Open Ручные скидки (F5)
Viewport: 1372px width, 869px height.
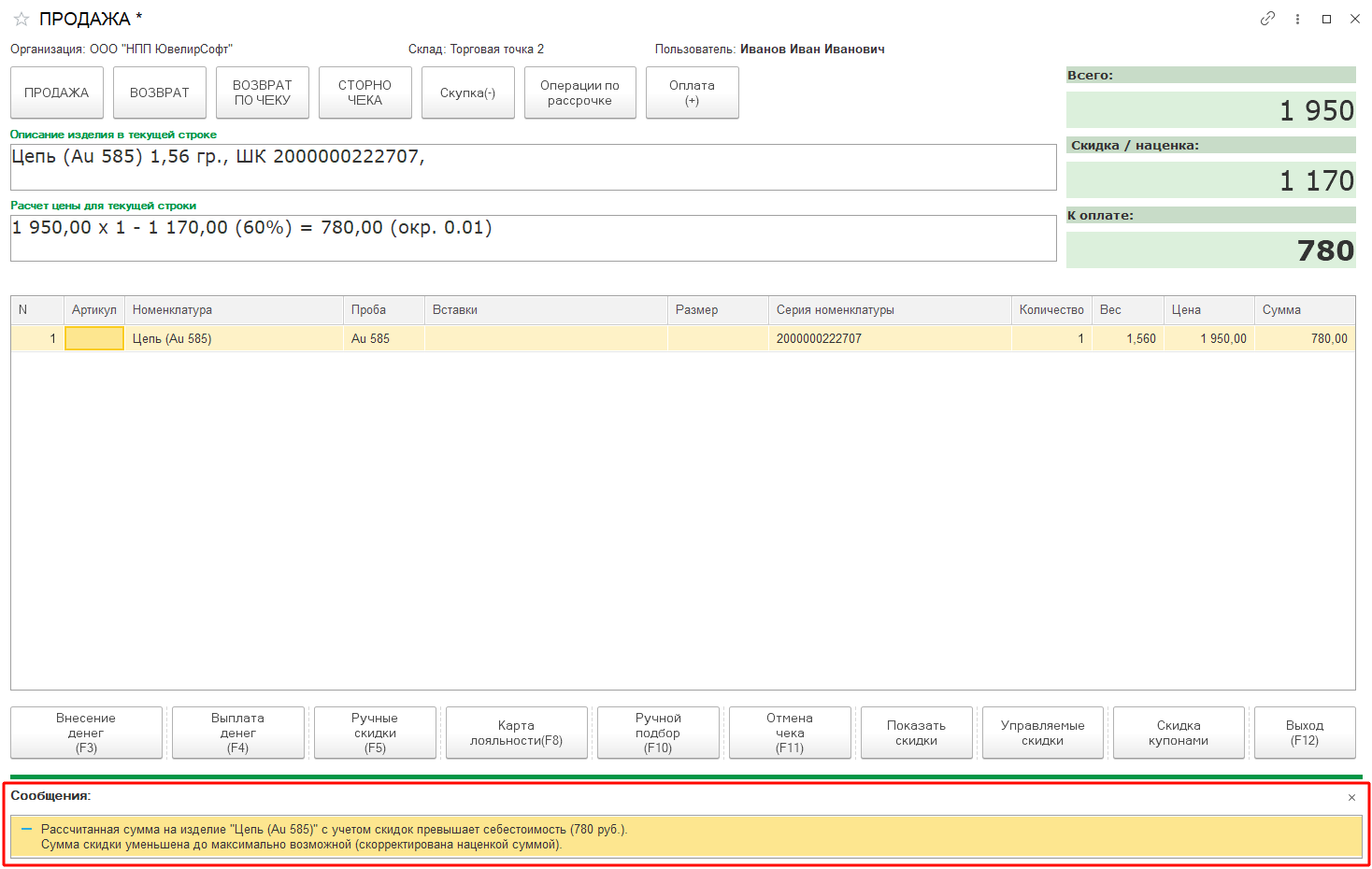pyautogui.click(x=375, y=733)
